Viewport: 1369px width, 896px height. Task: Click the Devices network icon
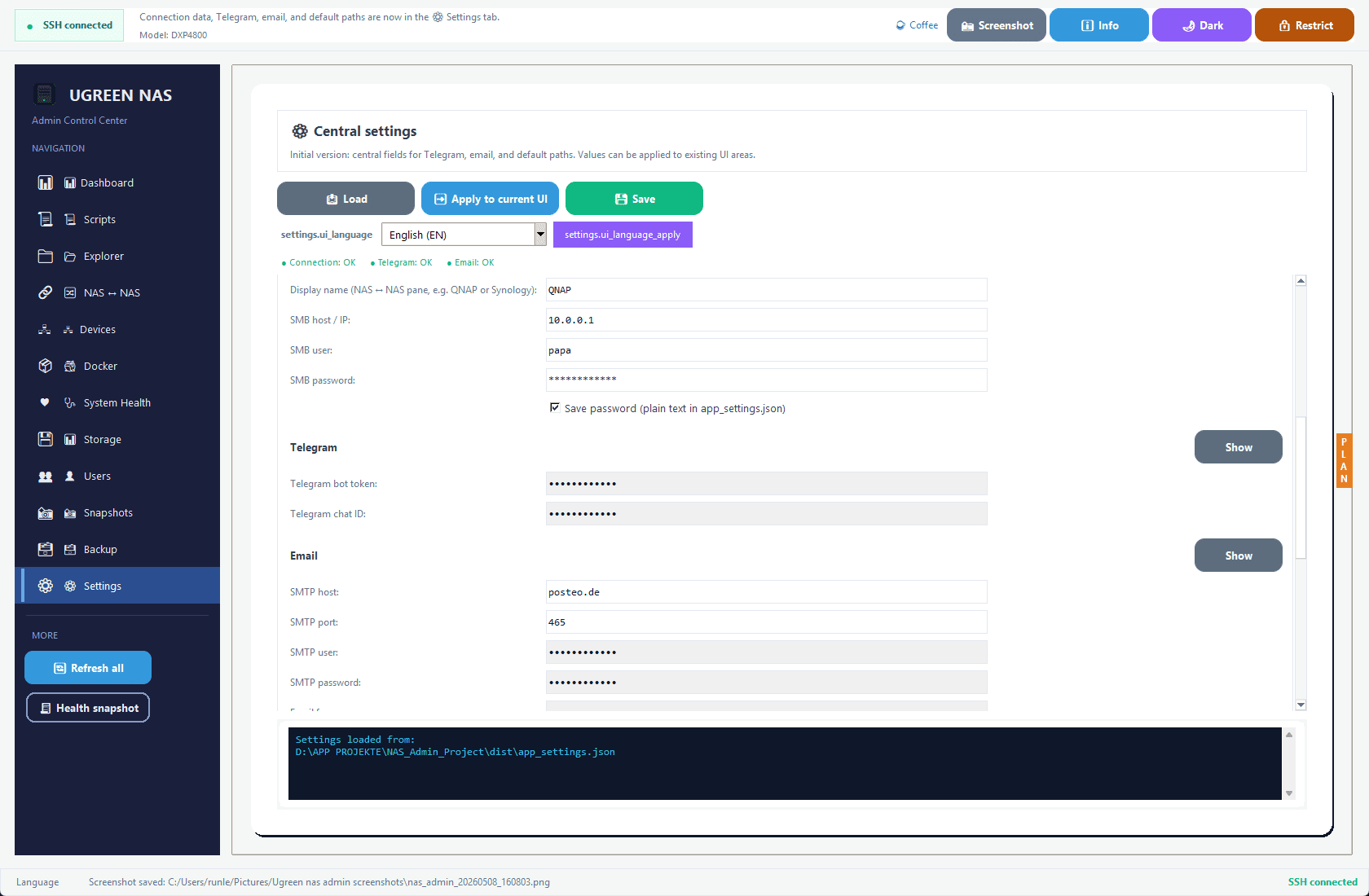click(45, 329)
